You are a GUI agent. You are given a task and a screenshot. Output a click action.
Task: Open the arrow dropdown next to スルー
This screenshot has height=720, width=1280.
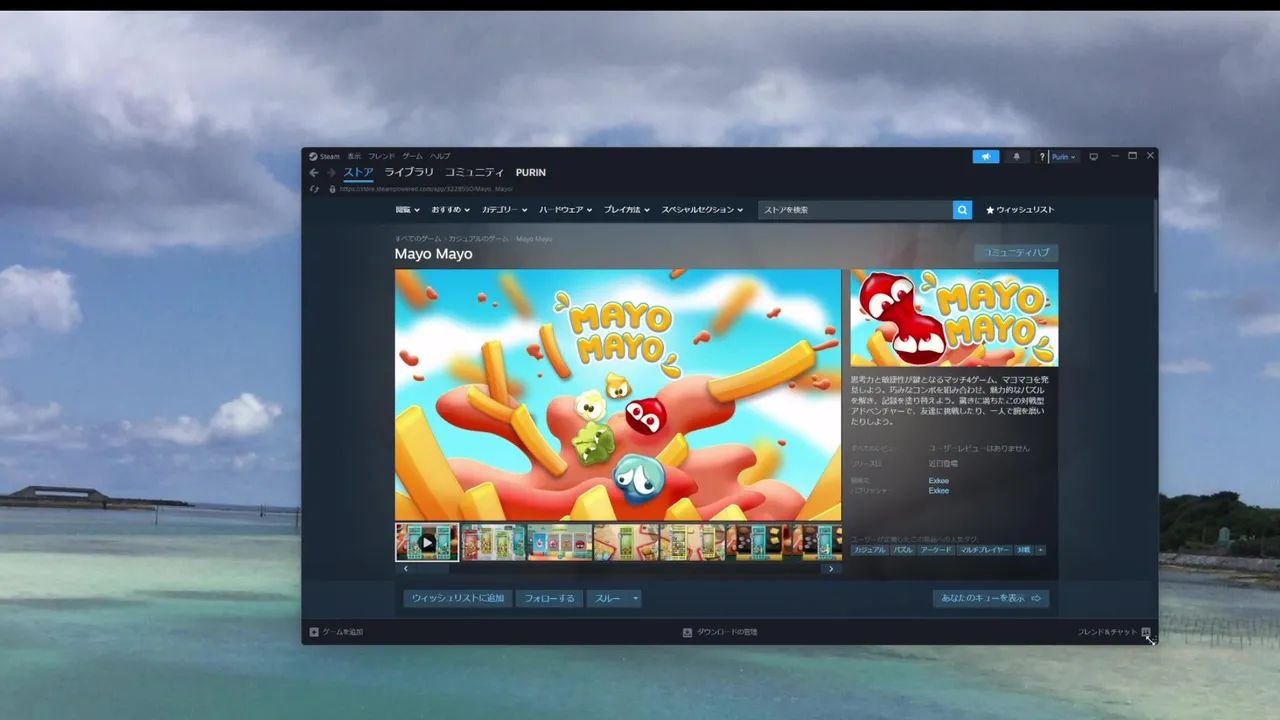pyautogui.click(x=635, y=598)
